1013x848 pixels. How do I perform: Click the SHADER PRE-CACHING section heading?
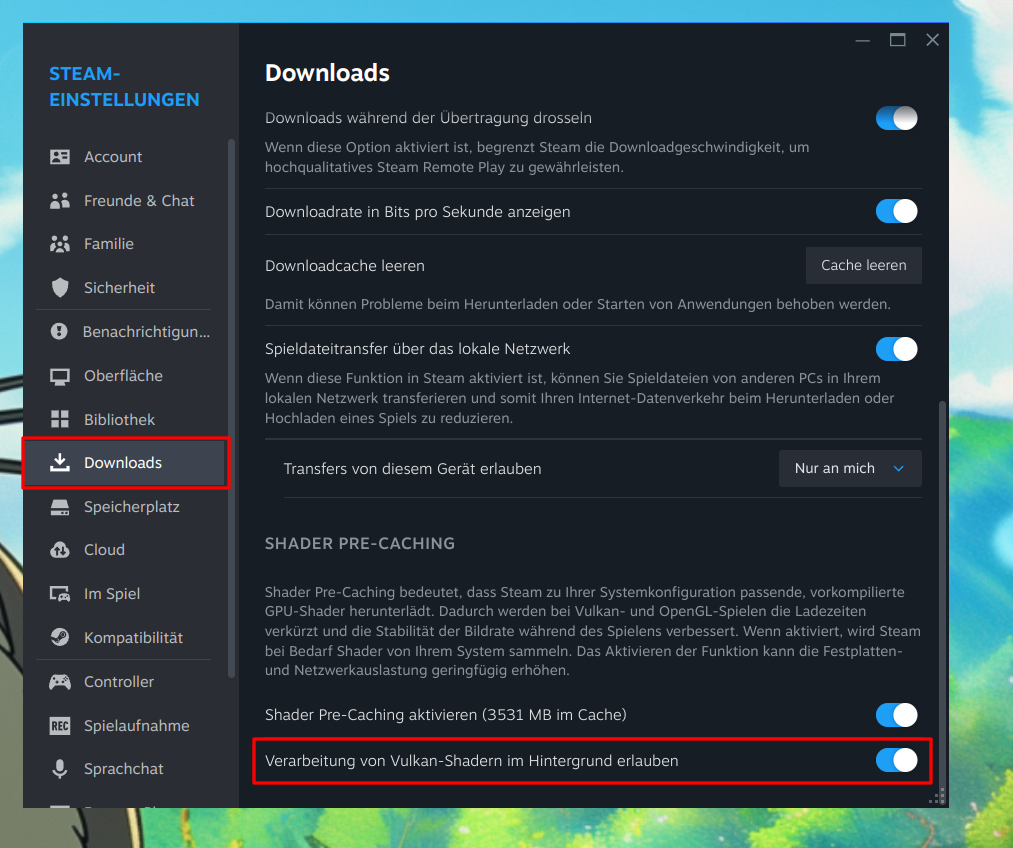tap(360, 544)
